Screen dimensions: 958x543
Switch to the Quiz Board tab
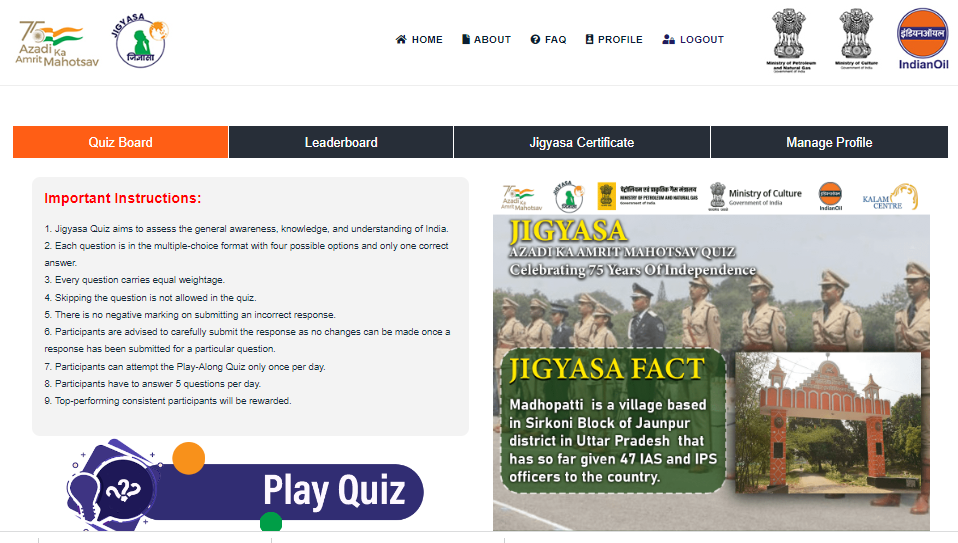tap(120, 142)
